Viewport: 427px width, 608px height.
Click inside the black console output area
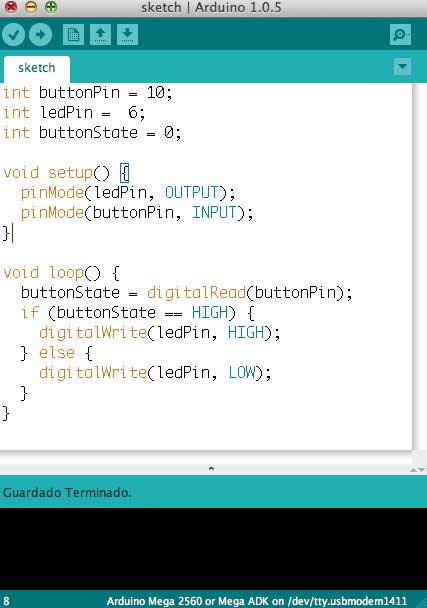(x=213, y=549)
